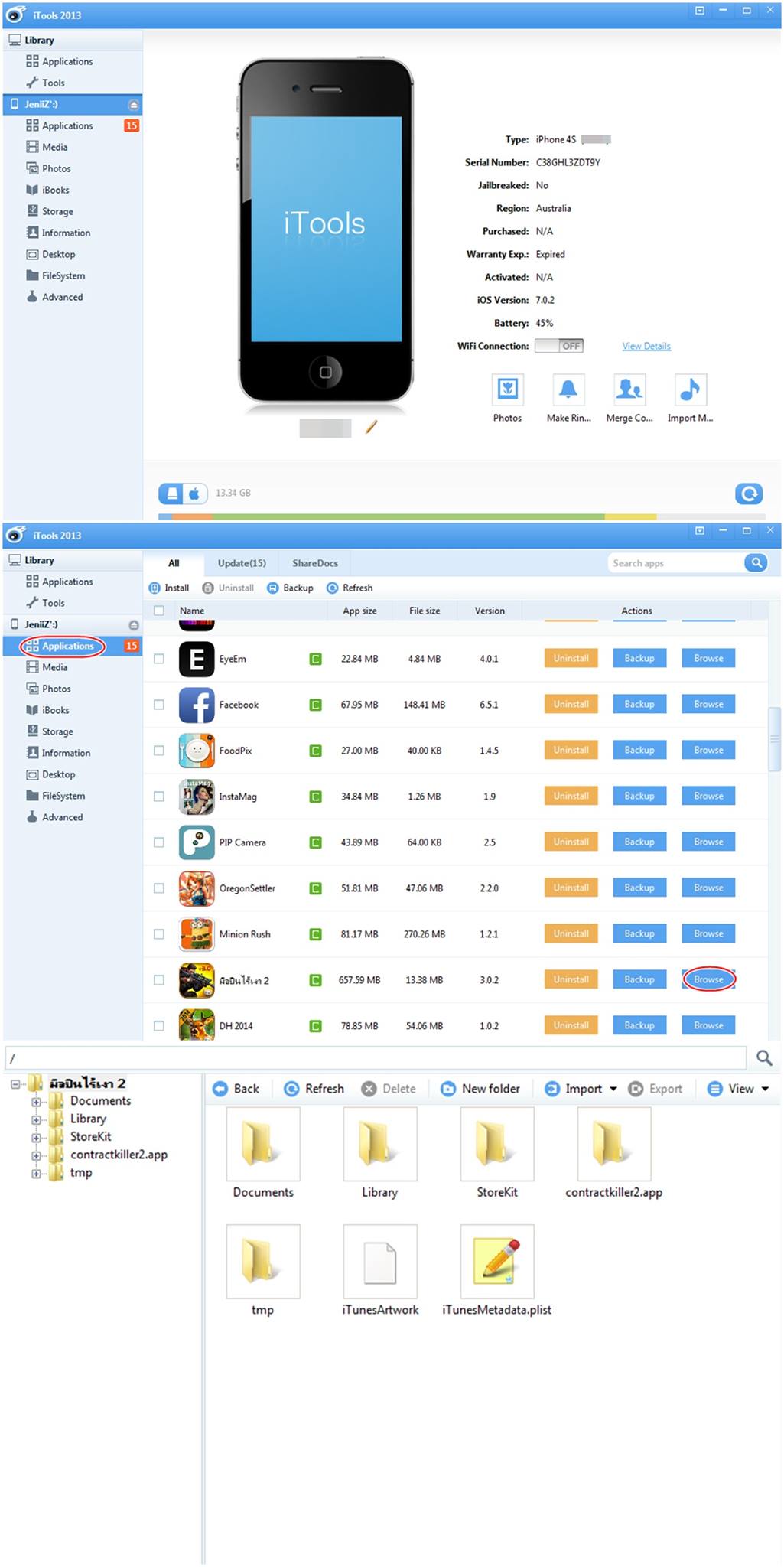Click Browse for DH 2014

(708, 1025)
